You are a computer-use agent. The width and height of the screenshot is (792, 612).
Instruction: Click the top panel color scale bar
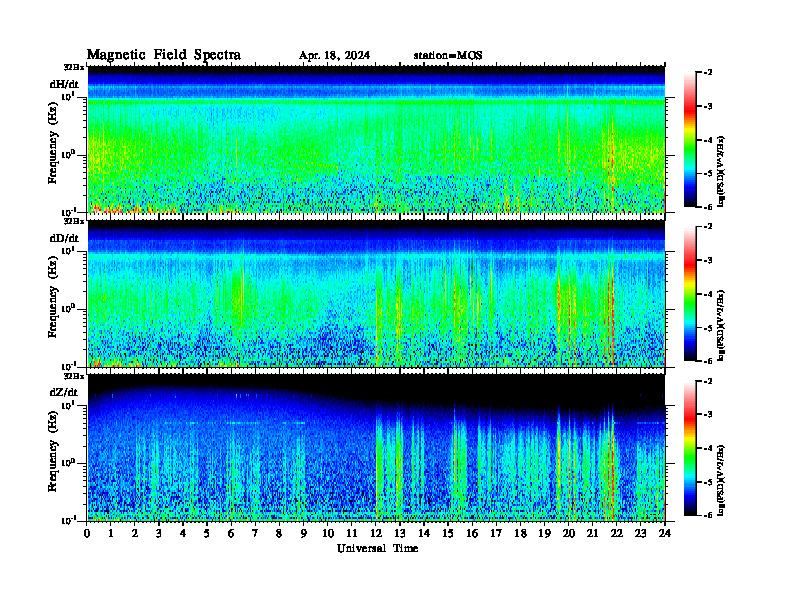tap(690, 140)
